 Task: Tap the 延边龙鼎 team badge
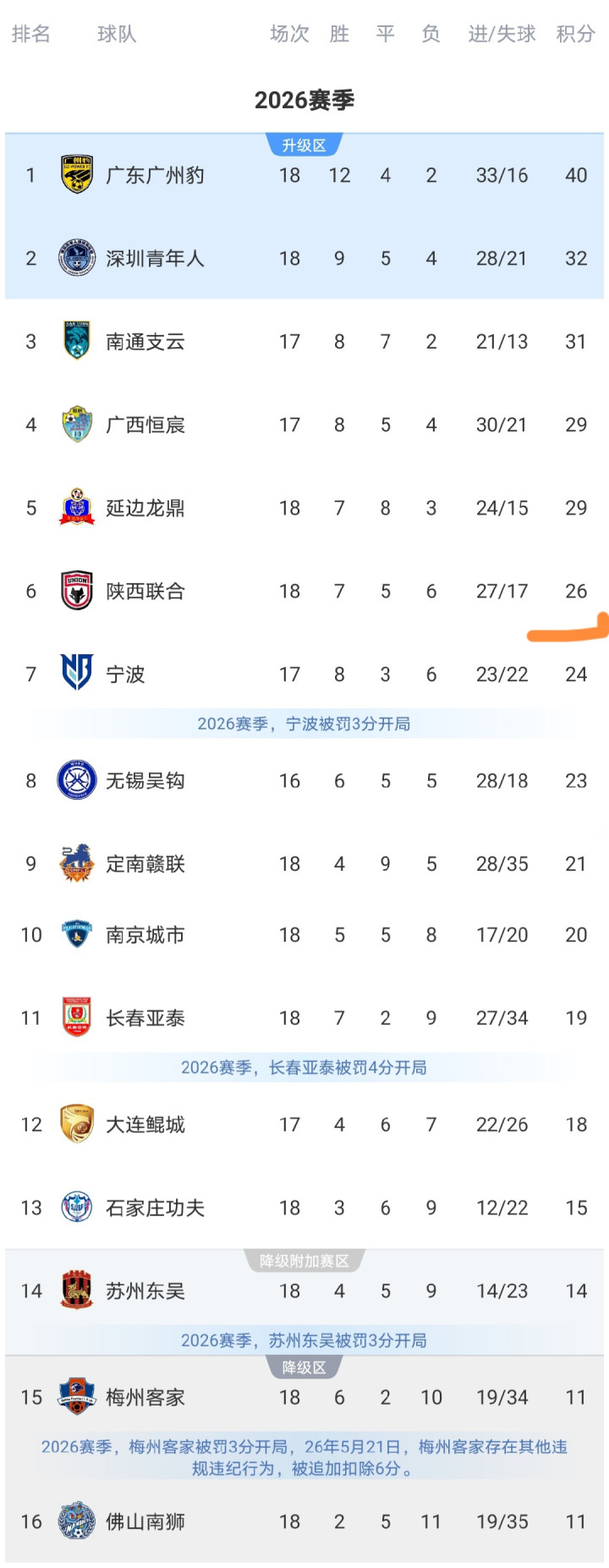[x=77, y=508]
